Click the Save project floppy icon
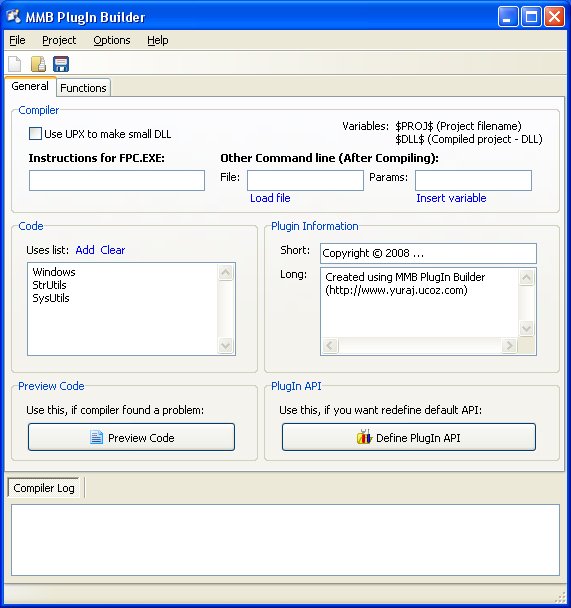 61,64
